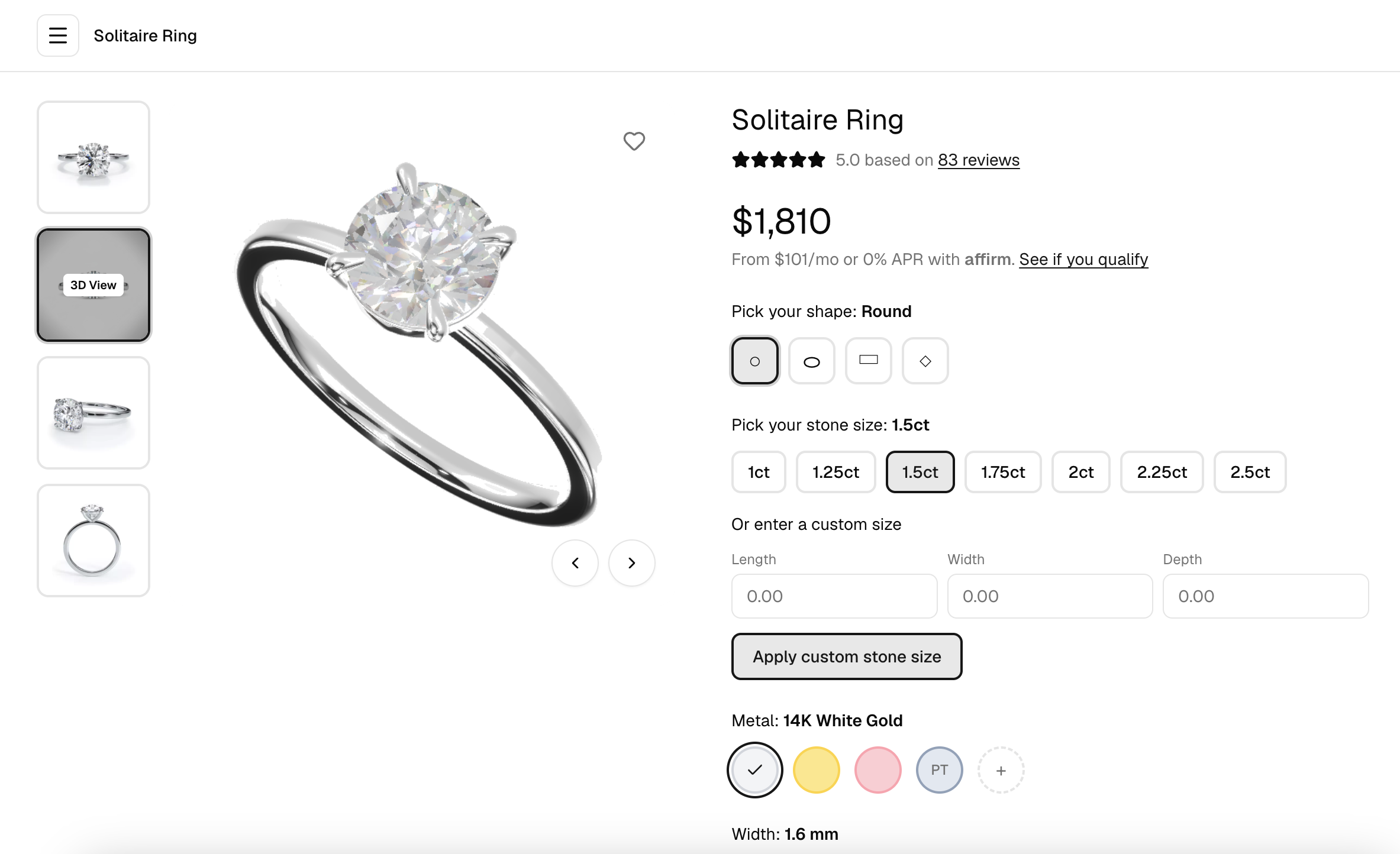
Task: Go to next ring image
Action: 632,563
